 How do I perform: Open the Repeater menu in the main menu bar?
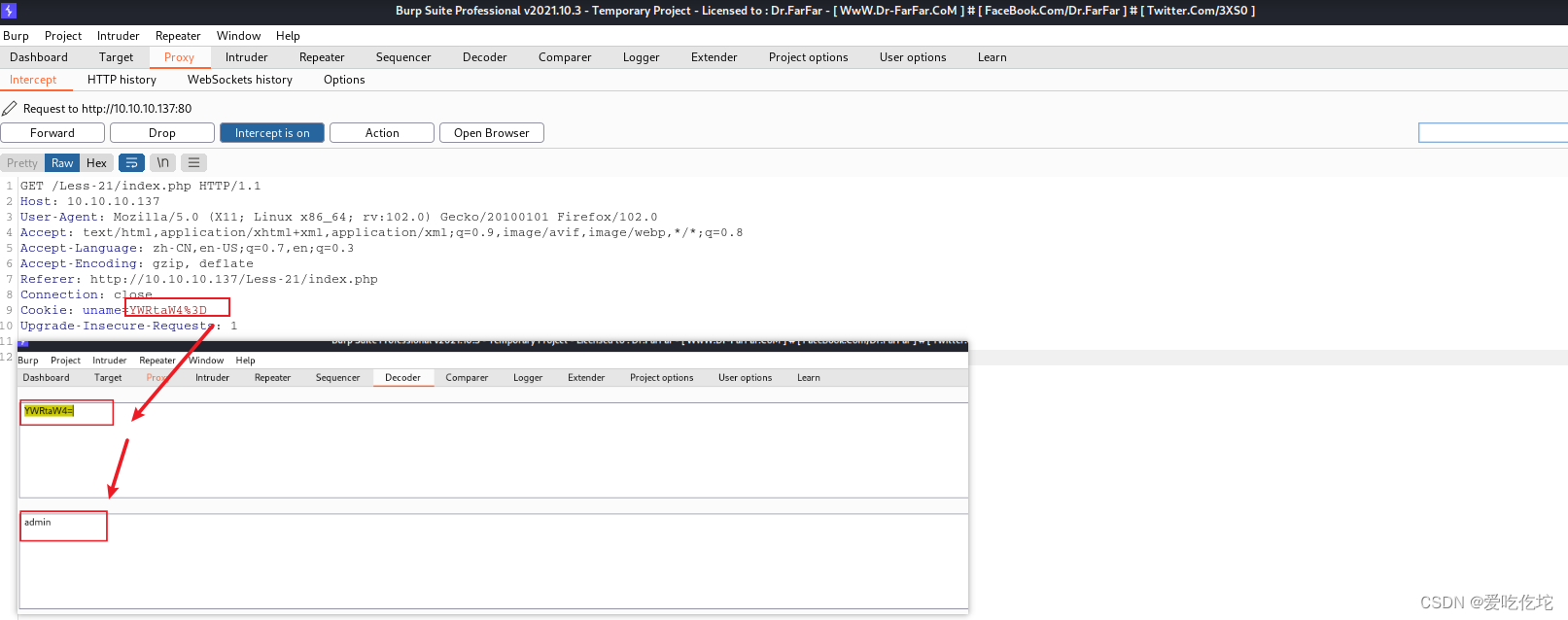click(x=178, y=36)
